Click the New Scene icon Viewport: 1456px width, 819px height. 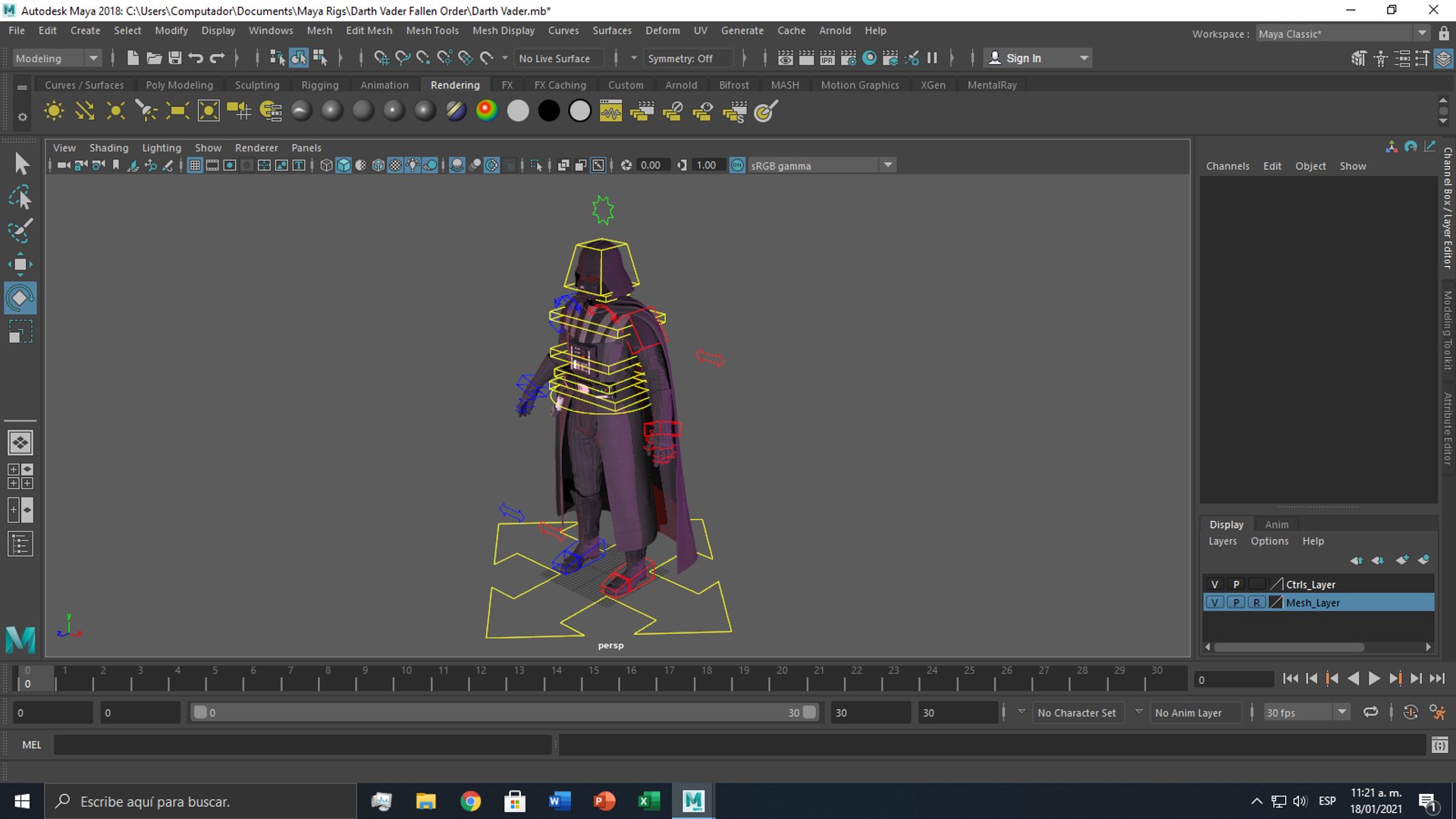coord(133,58)
